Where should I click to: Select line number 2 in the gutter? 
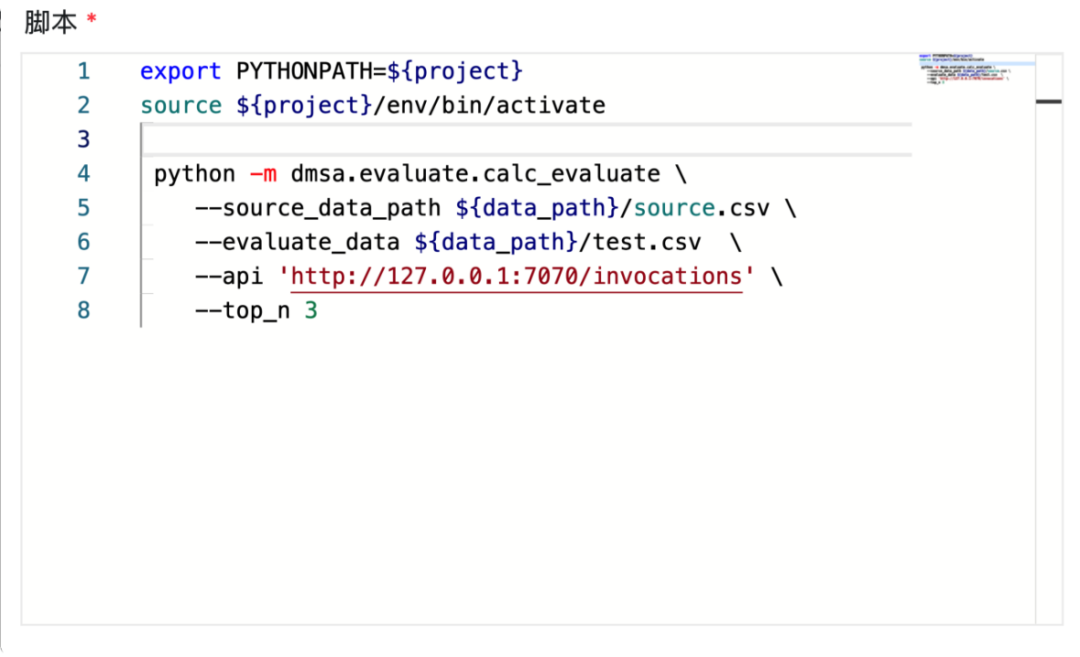tap(82, 106)
